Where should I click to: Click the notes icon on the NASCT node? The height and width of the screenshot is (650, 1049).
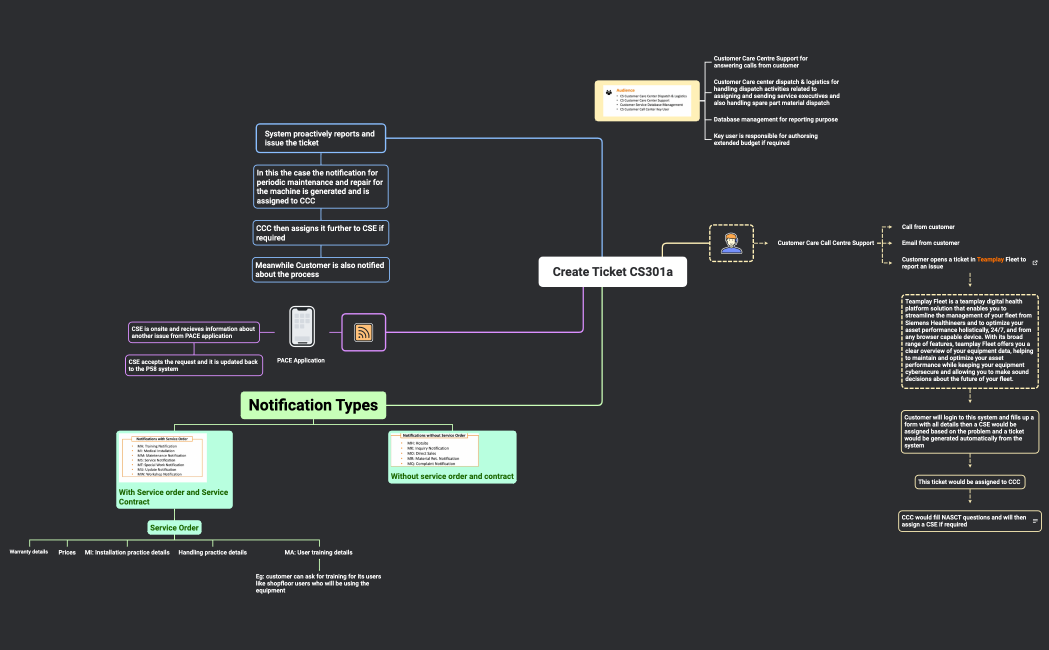coord(1035,521)
